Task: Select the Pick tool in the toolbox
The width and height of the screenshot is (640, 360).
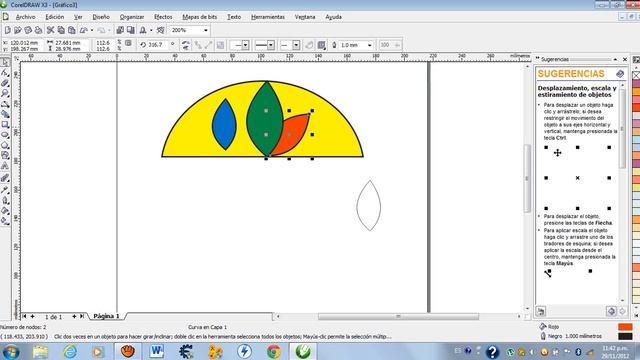Action: (5, 62)
